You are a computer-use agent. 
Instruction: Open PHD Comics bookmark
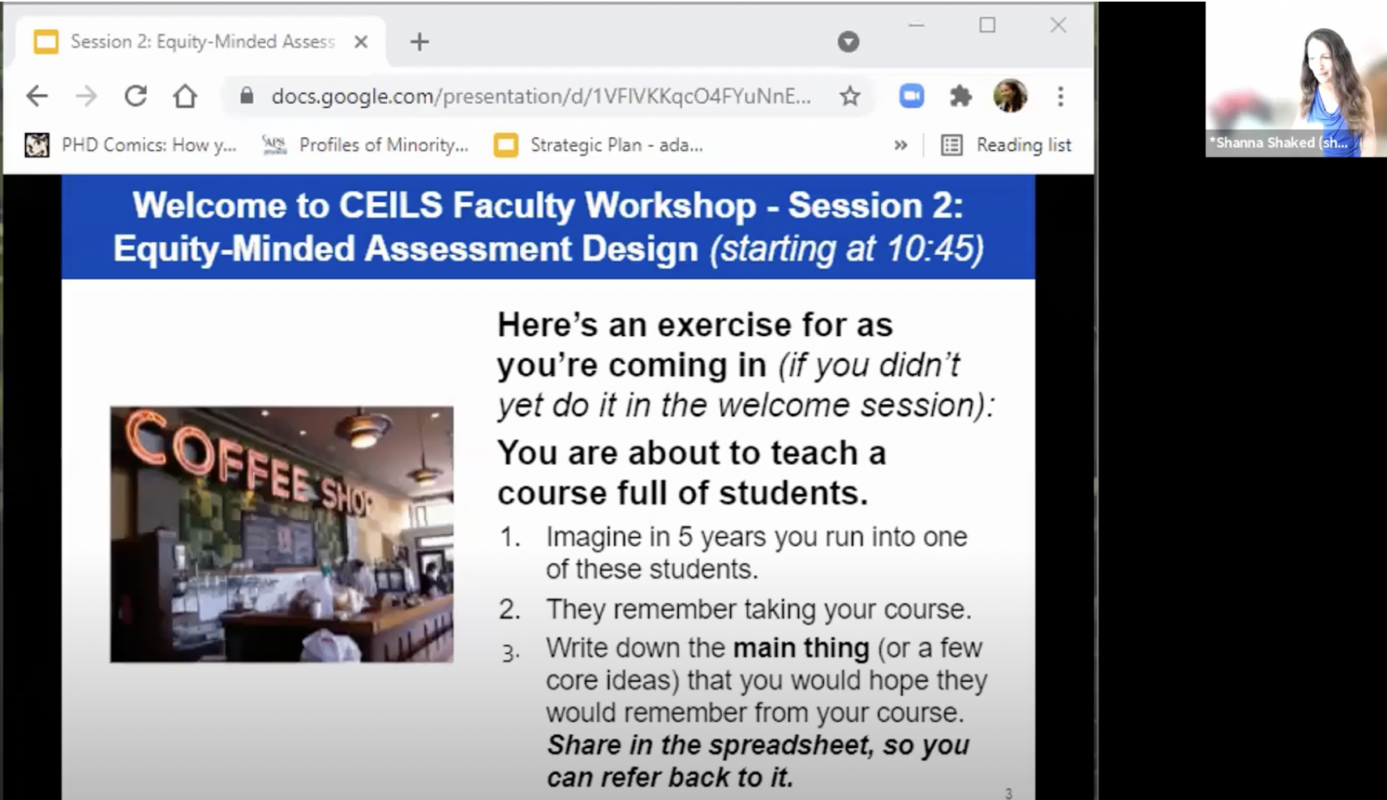132,145
